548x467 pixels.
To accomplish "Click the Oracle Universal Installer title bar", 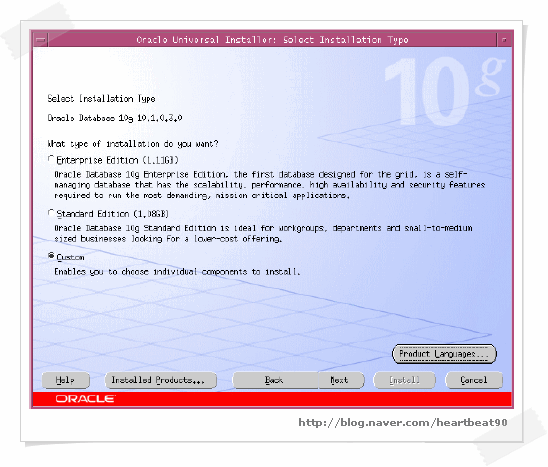I will (272, 40).
